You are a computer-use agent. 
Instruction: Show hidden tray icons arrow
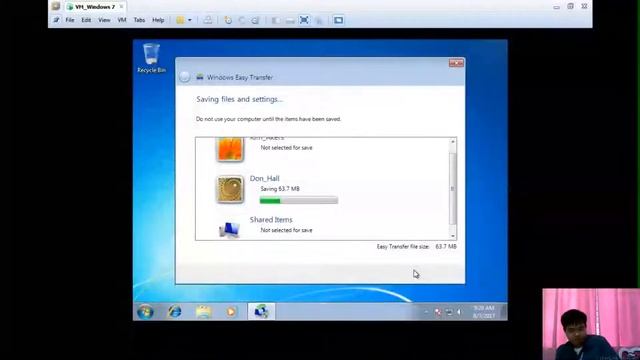click(426, 312)
